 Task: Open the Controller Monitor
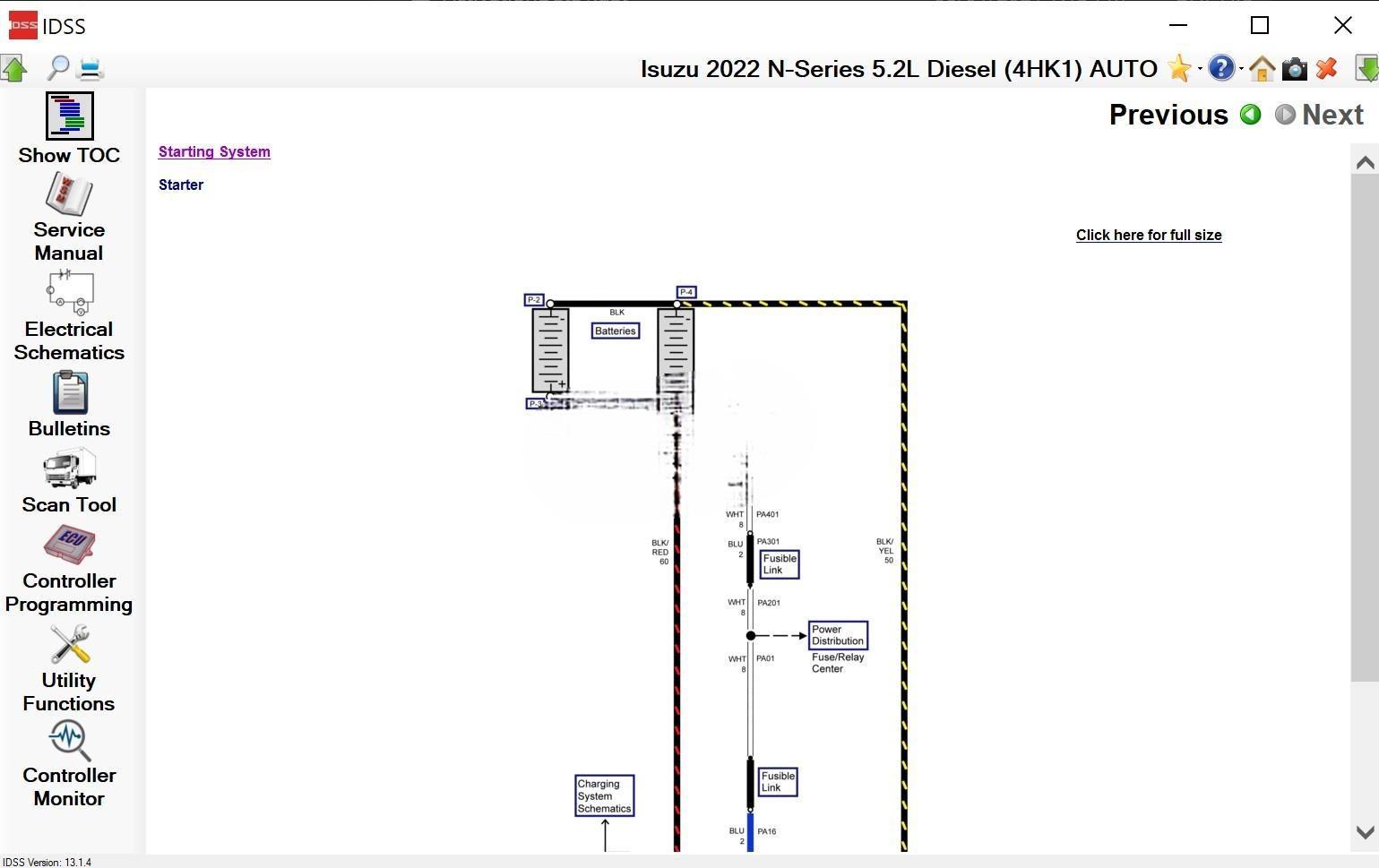(69, 763)
